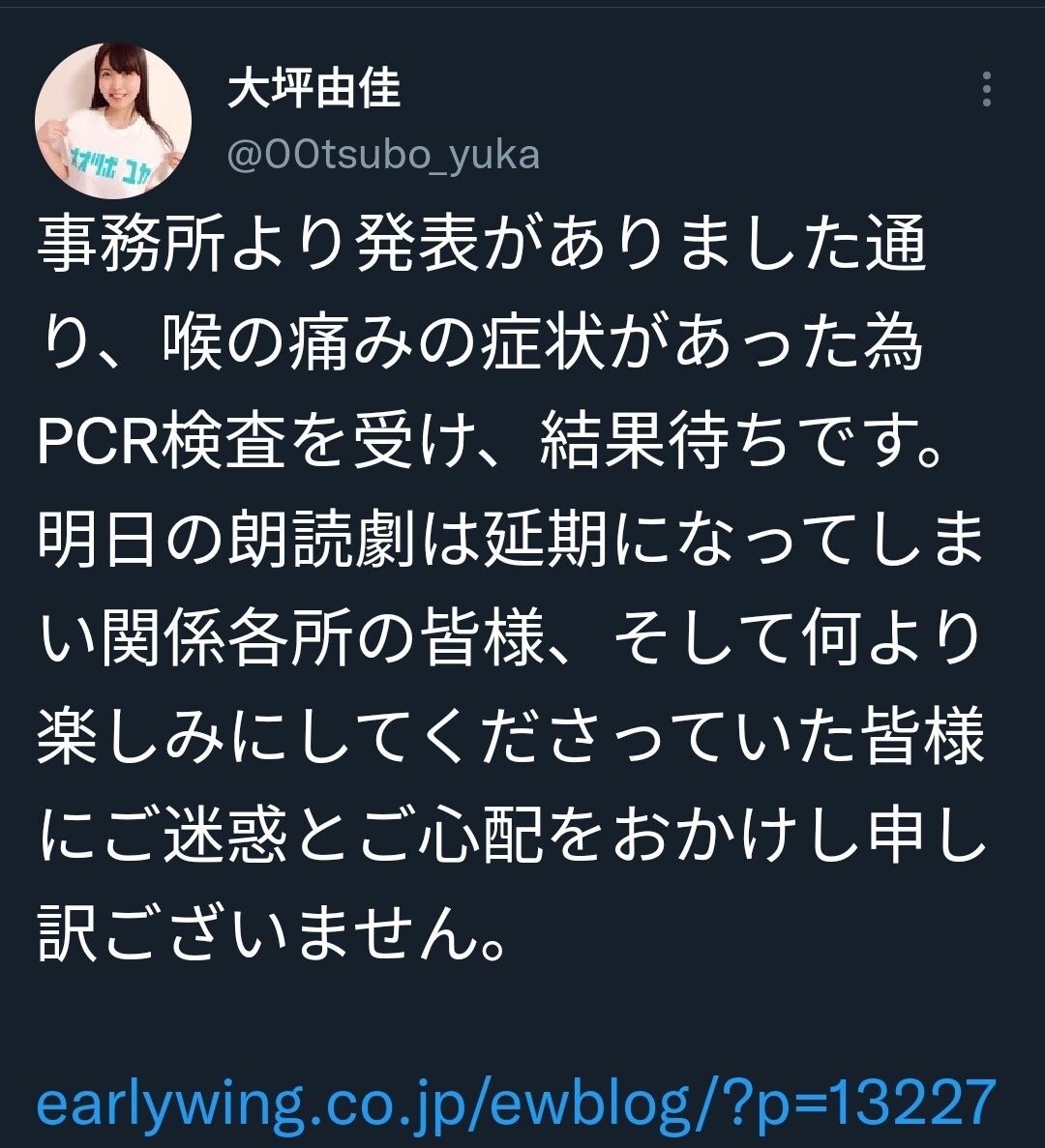The image size is (1045, 1148).
Task: Click the text PCR検査 in the tweet
Action: pos(162,443)
